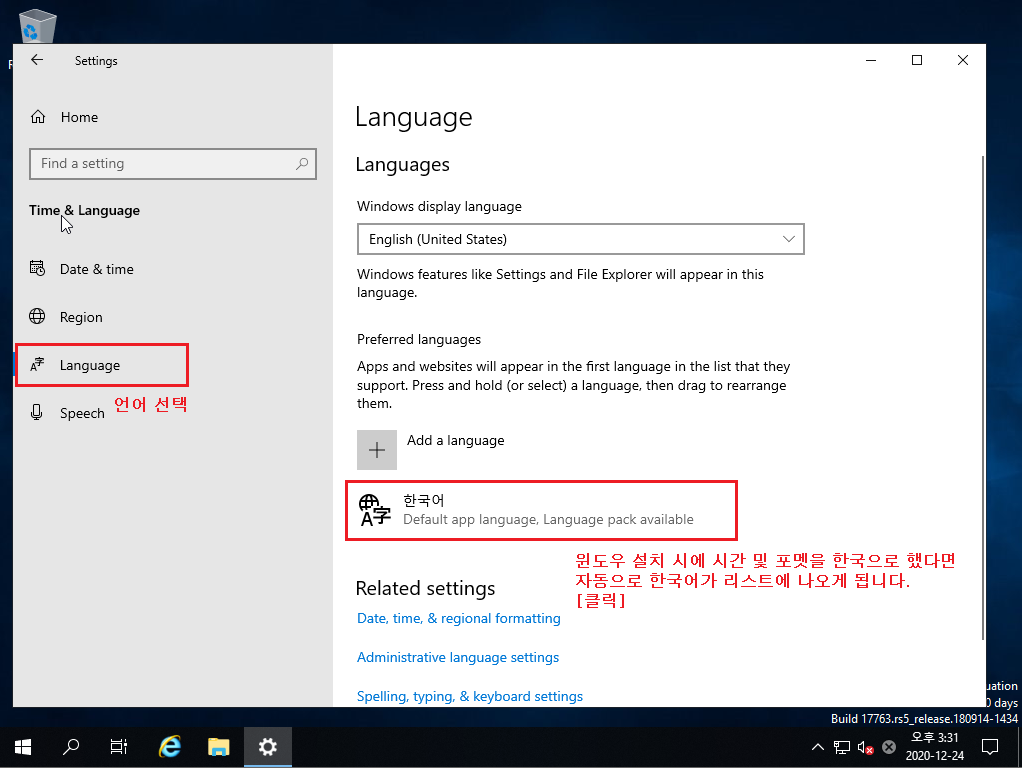Select the 한국어 language entry

tap(541, 510)
